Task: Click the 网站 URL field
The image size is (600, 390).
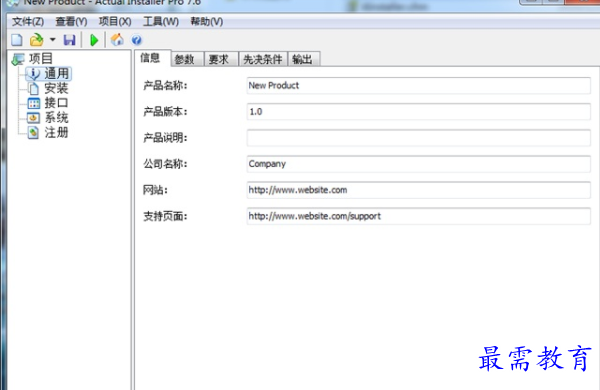Action: click(419, 190)
